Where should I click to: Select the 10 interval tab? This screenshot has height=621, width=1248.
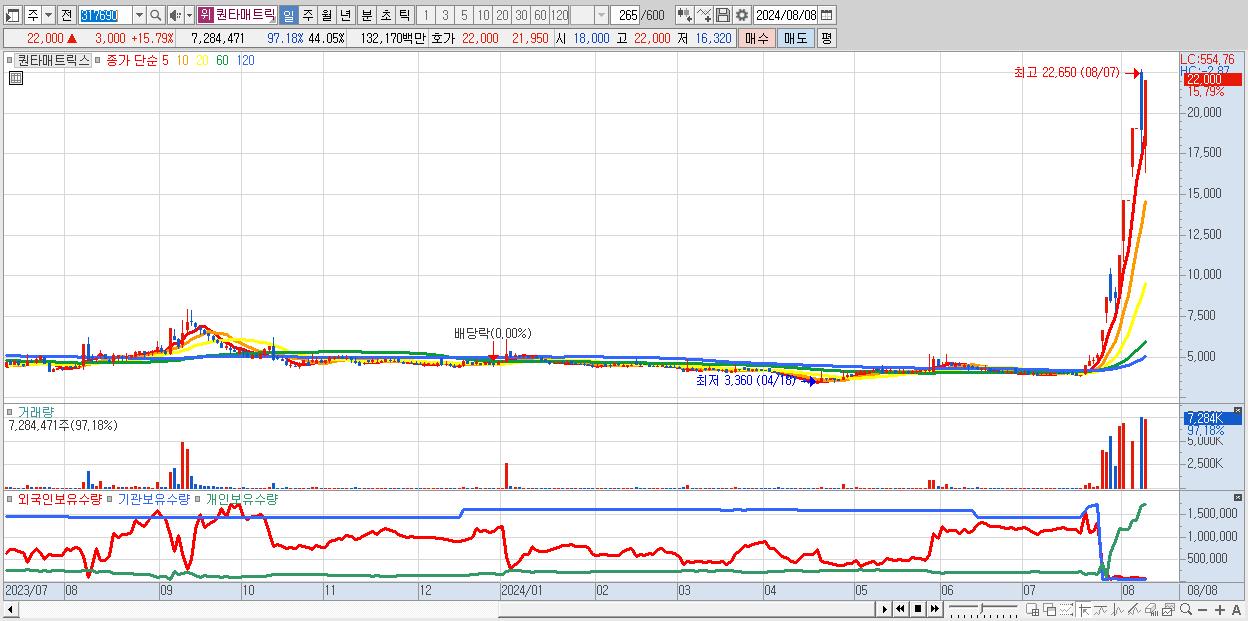tap(483, 15)
